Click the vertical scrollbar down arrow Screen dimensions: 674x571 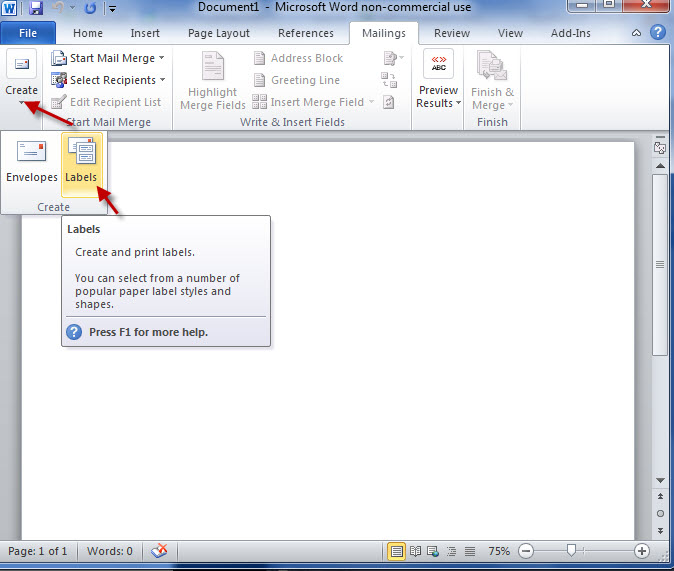coord(661,481)
